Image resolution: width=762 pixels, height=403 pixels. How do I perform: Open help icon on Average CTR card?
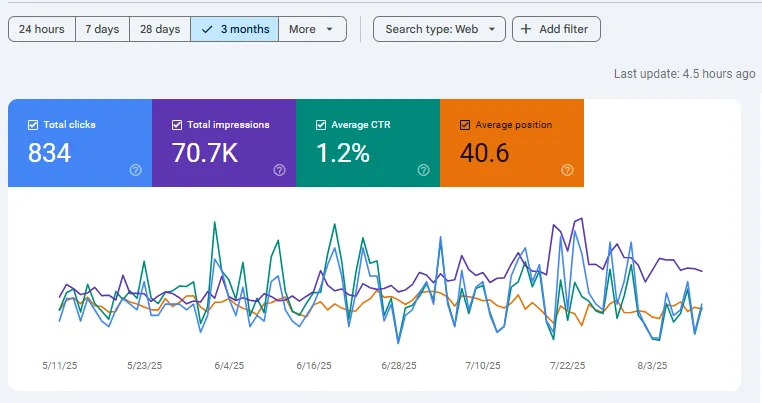click(423, 170)
